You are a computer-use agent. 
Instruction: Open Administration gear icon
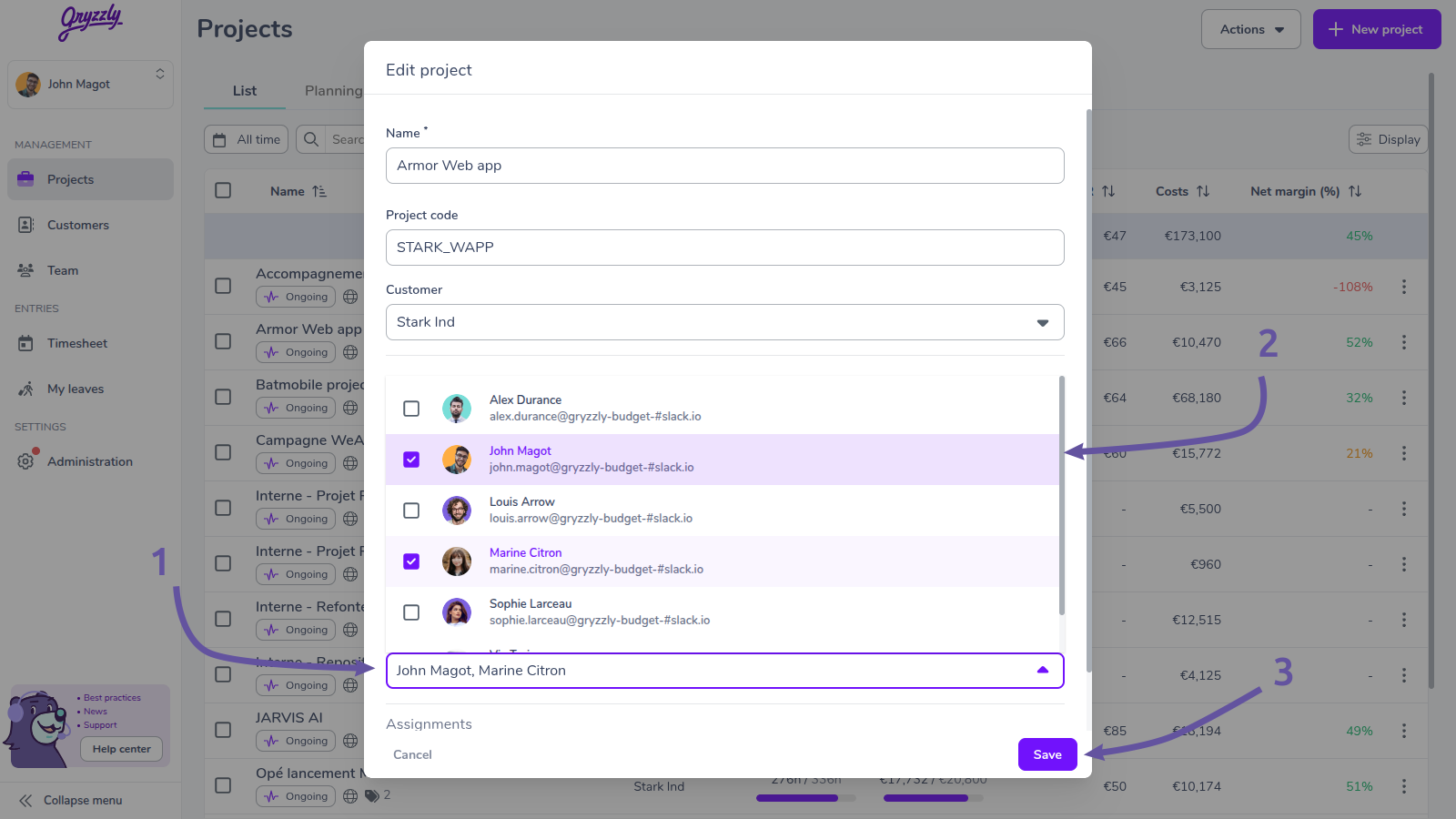point(26,461)
